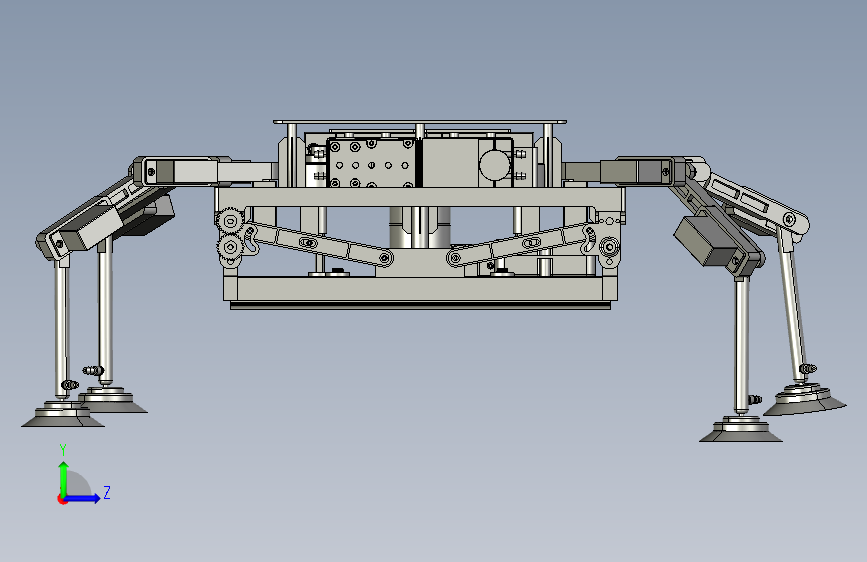The height and width of the screenshot is (562, 867).
Task: Click the Y label on the triad
Action: [63, 449]
